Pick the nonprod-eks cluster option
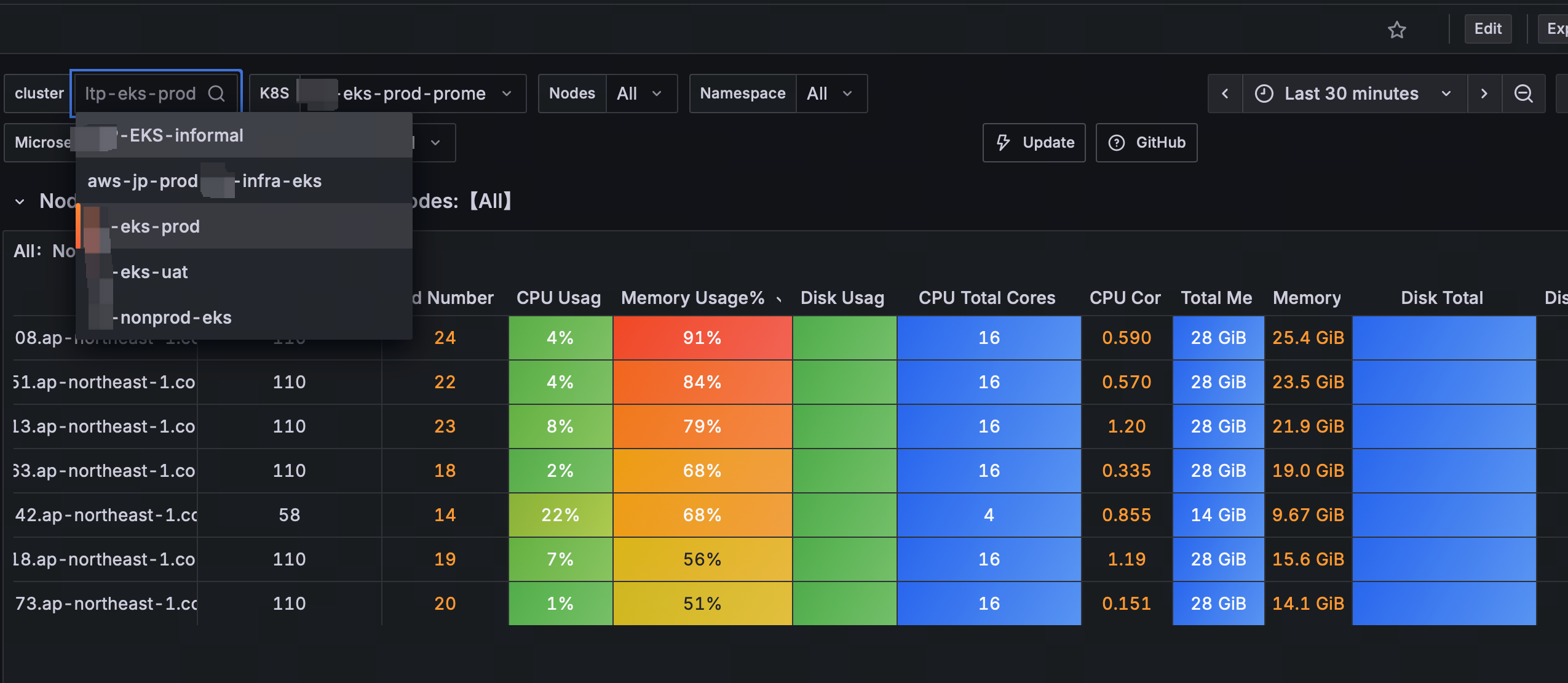This screenshot has height=683, width=1568. pos(176,318)
